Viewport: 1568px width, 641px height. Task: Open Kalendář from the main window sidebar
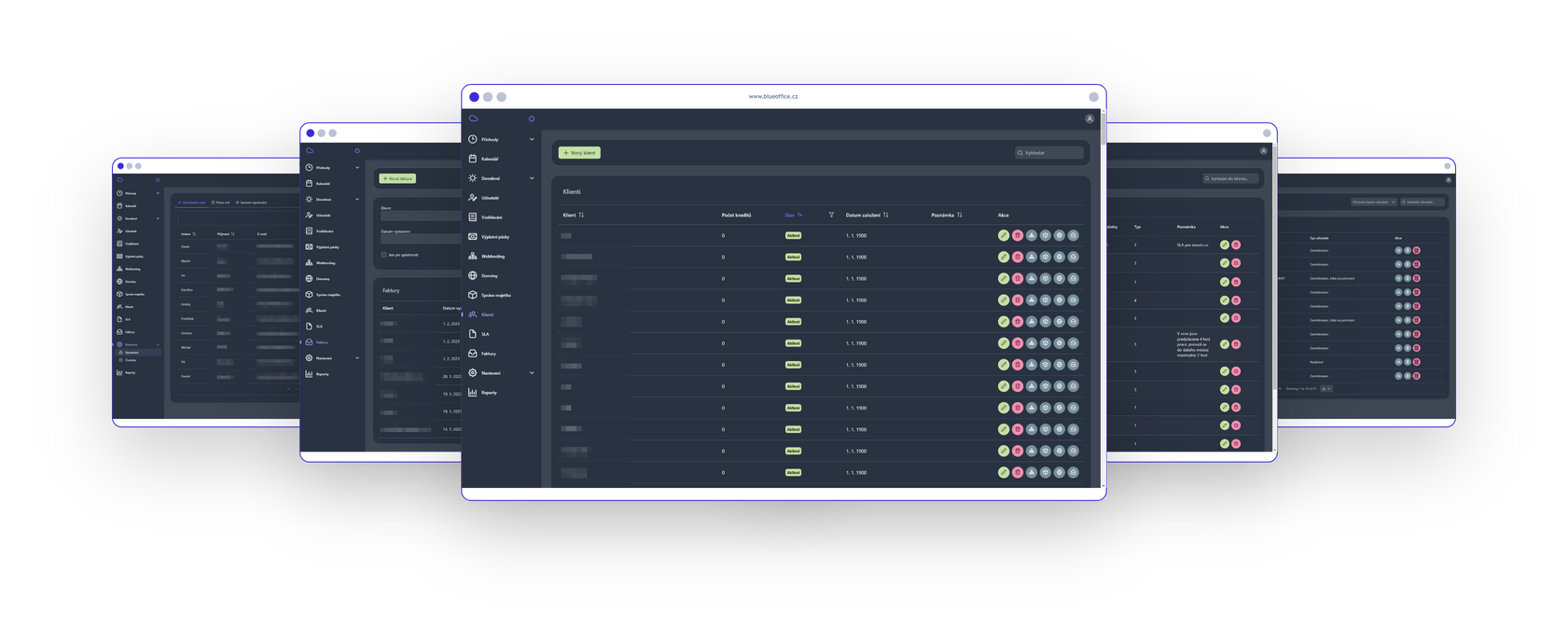coord(489,160)
